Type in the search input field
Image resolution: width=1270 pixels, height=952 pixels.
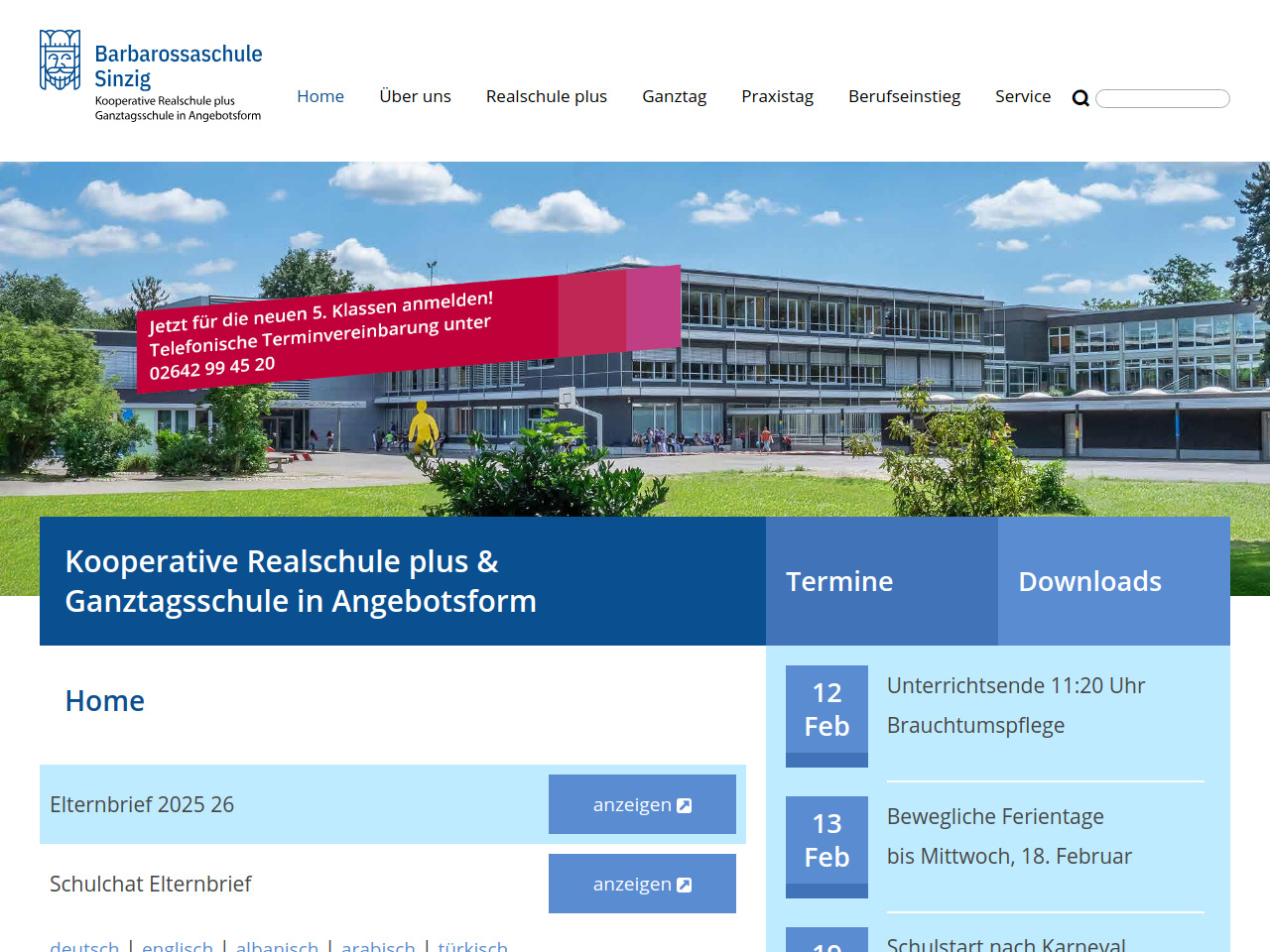(1162, 98)
